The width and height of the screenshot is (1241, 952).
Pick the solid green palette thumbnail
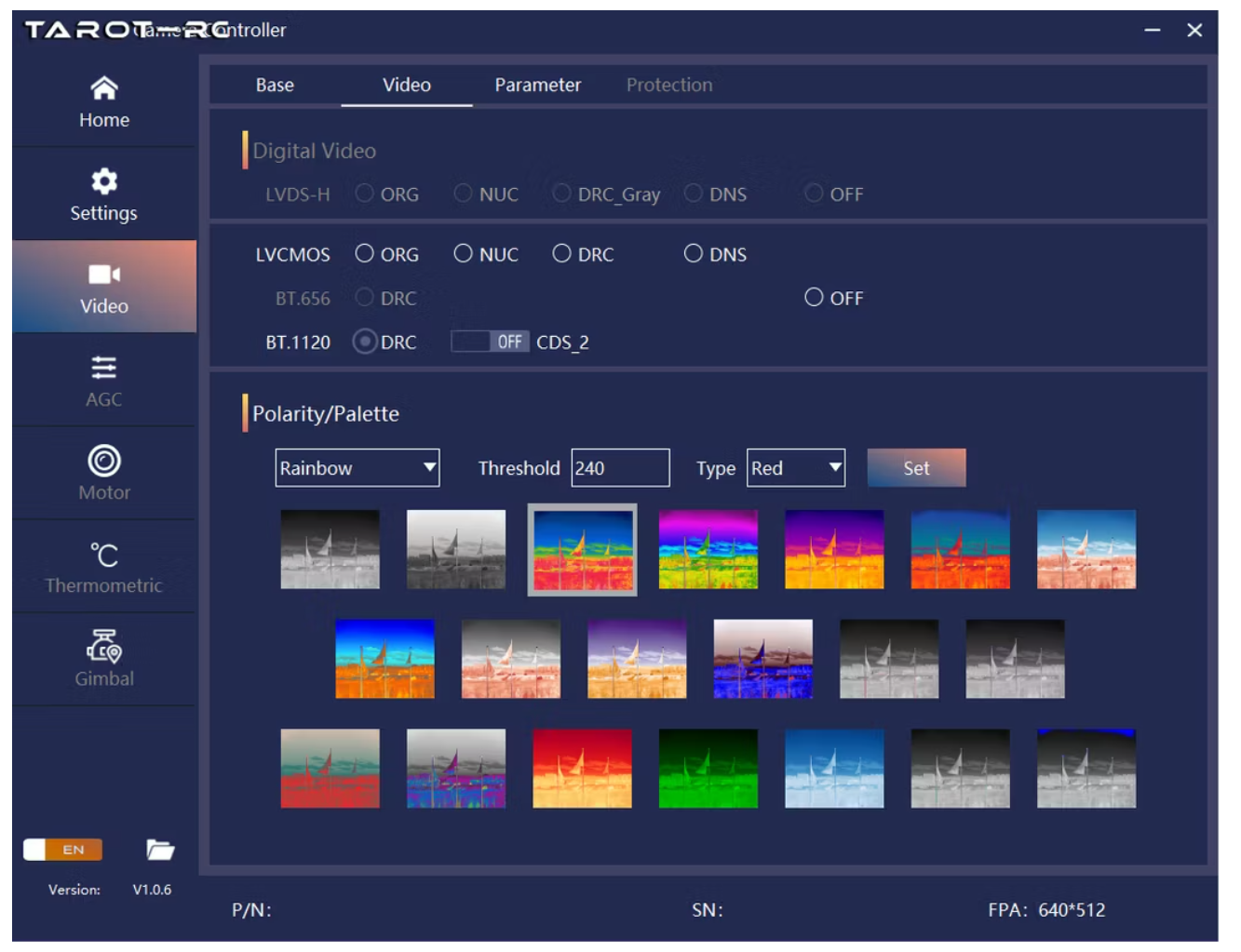click(x=708, y=769)
